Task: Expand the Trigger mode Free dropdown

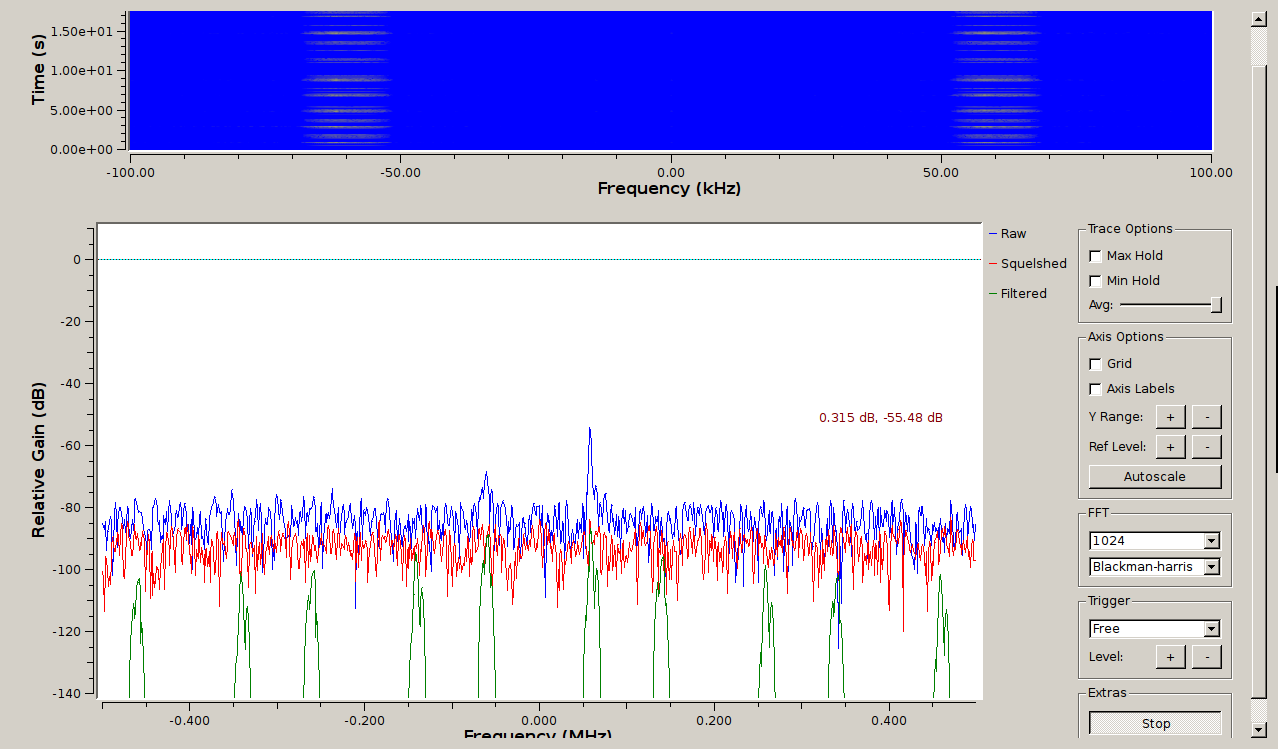Action: coord(1155,629)
